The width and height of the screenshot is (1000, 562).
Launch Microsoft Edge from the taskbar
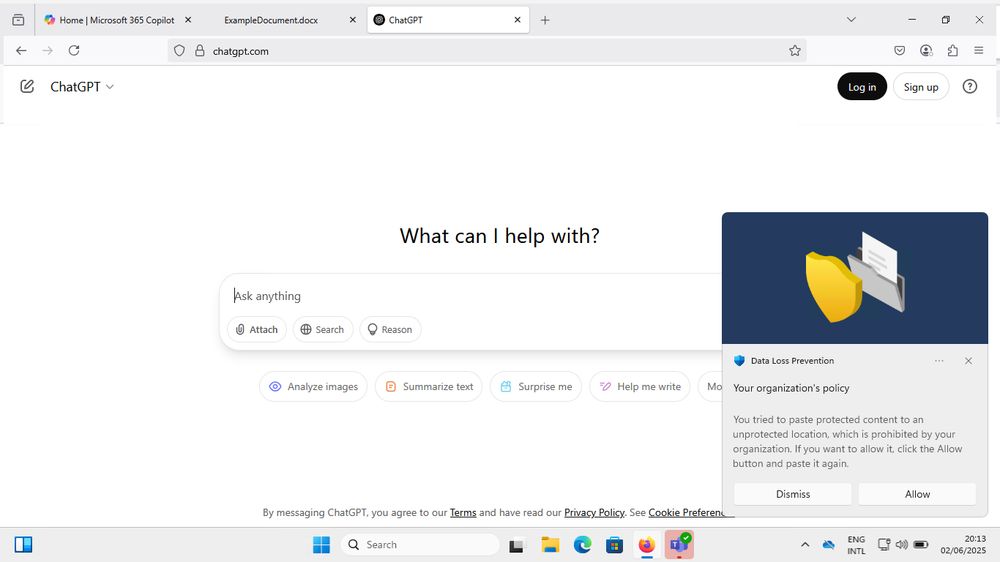click(582, 545)
